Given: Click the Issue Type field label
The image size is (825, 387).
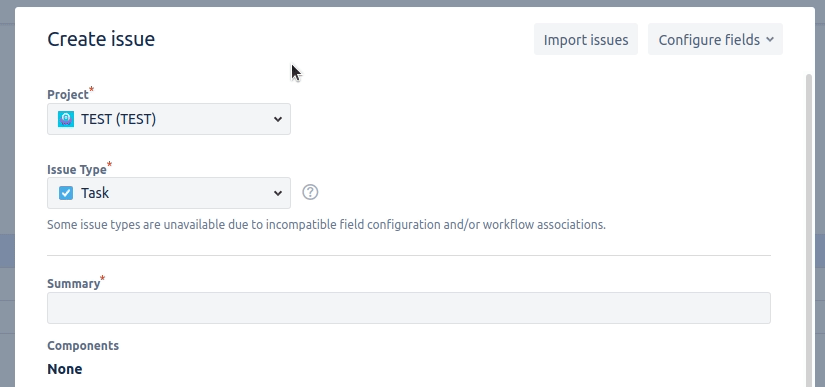Looking at the screenshot, I should (x=77, y=169).
